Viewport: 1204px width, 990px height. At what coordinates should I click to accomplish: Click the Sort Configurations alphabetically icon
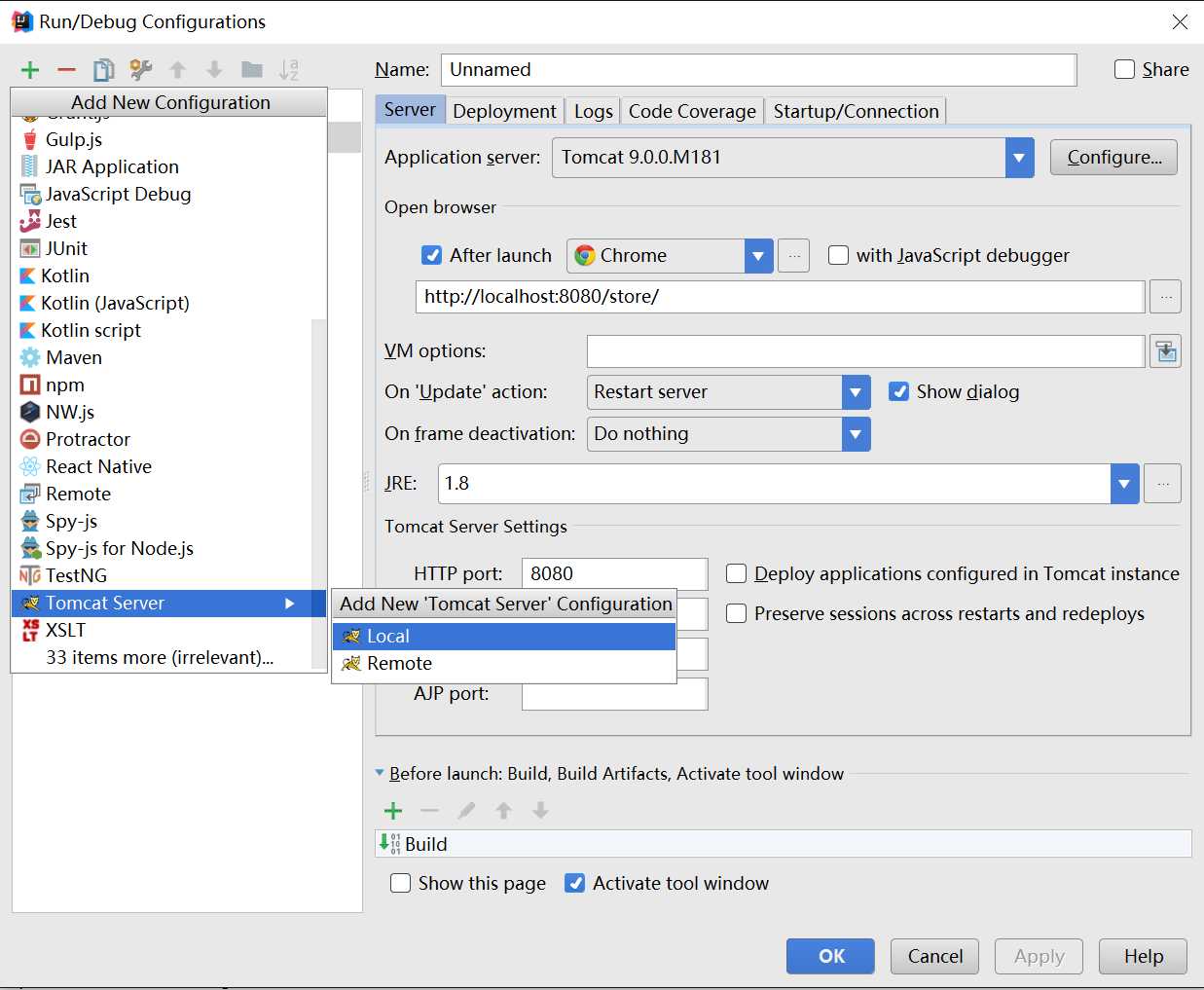click(289, 70)
